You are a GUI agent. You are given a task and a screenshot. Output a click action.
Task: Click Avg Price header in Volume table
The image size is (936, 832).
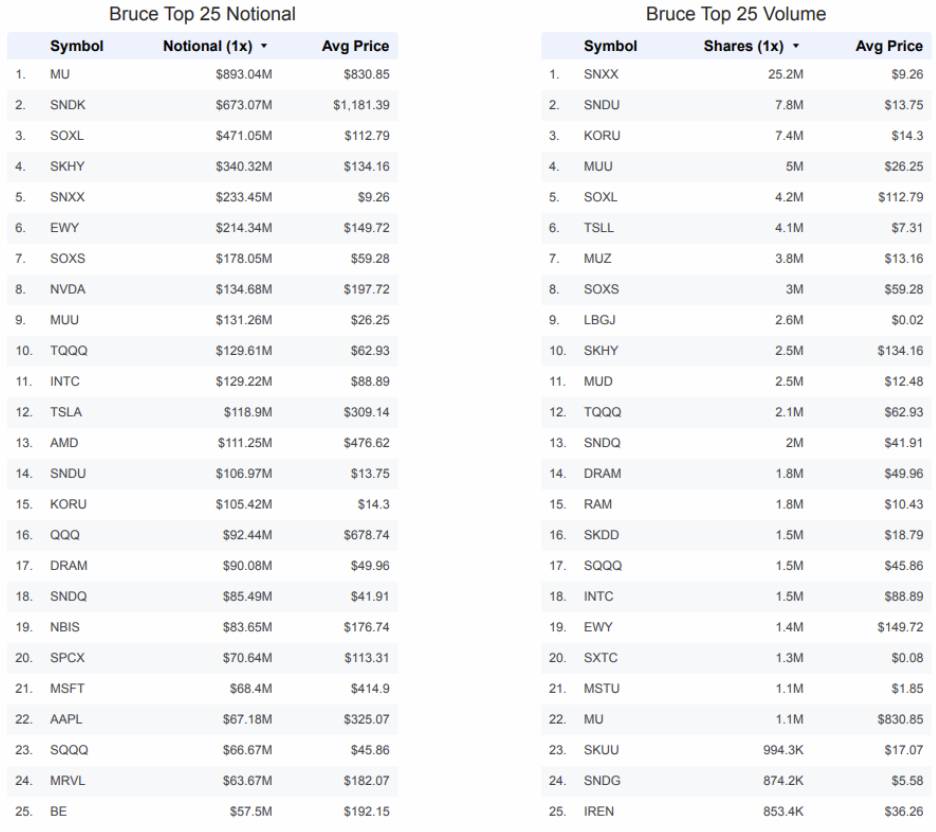pyautogui.click(x=889, y=46)
